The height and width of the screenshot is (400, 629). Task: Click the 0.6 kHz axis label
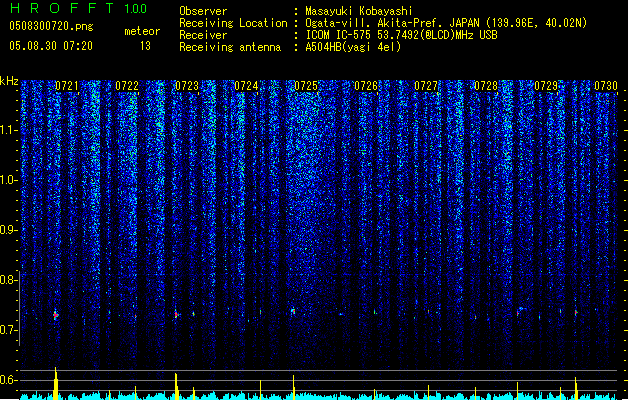(8, 380)
